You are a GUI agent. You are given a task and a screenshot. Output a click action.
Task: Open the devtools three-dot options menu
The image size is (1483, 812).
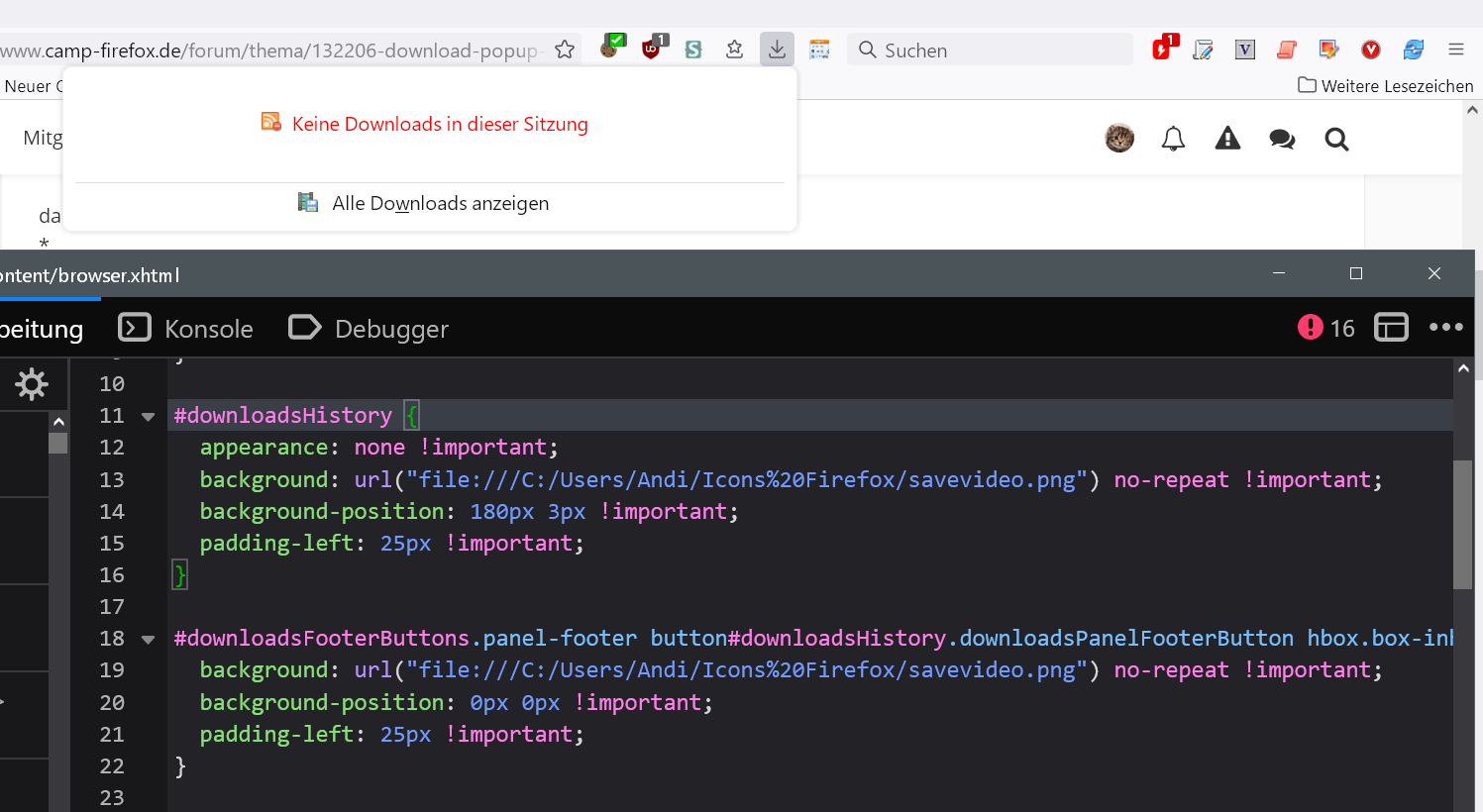pyautogui.click(x=1445, y=328)
